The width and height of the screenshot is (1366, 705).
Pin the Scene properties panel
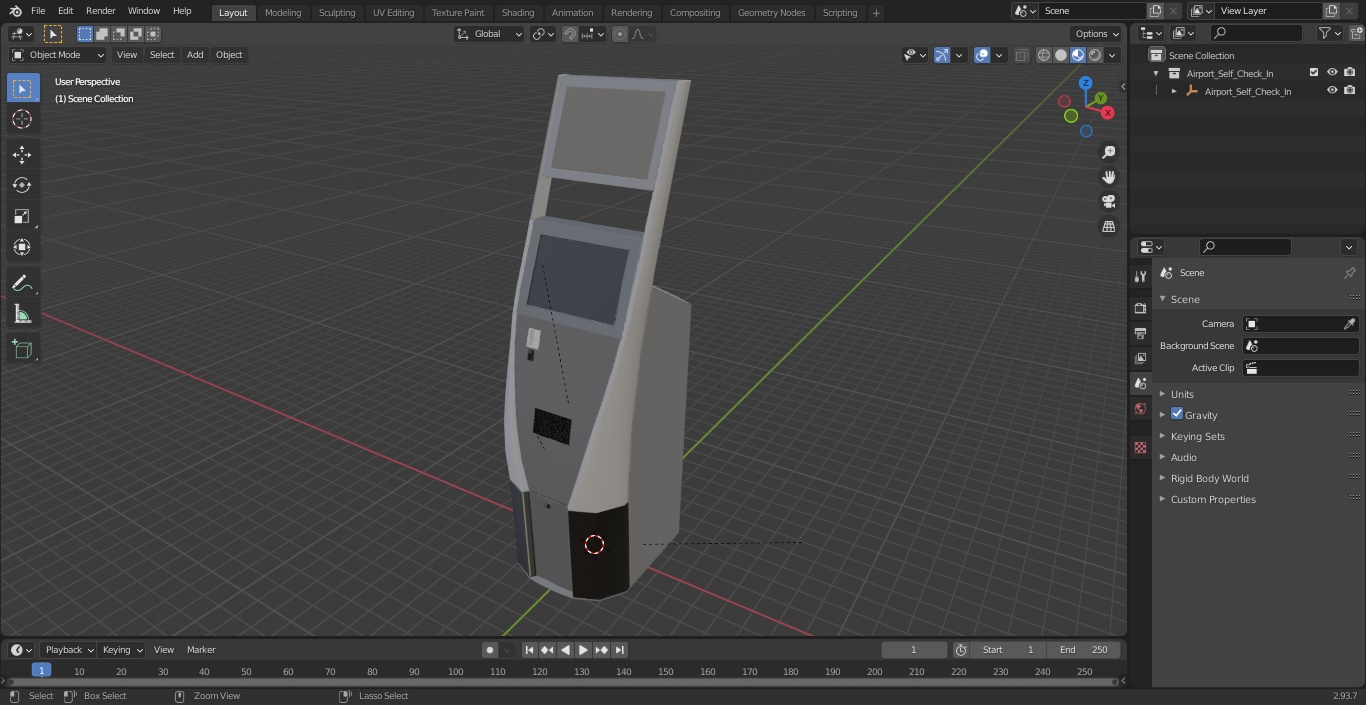click(1349, 273)
